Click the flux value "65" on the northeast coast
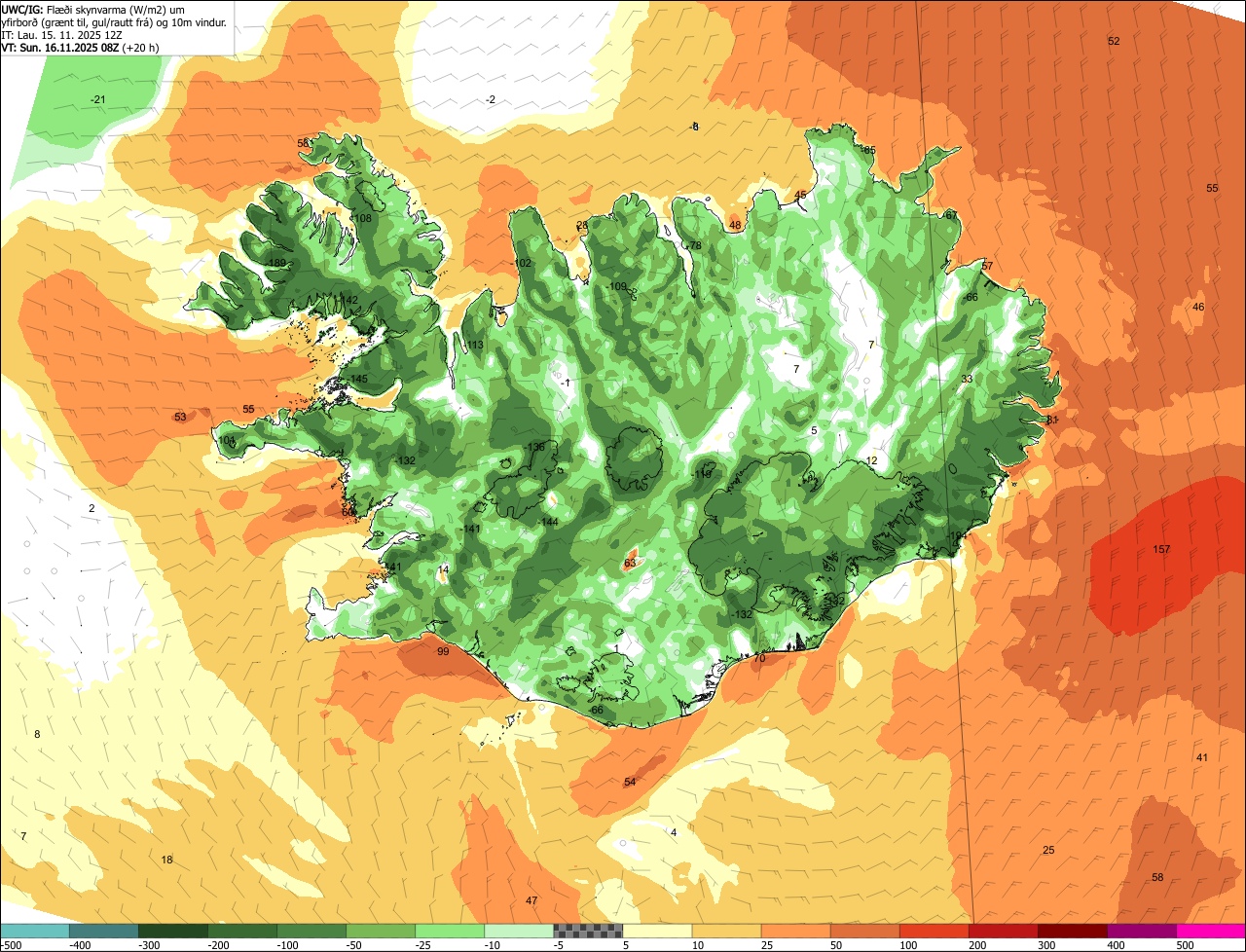This screenshot has height=952, width=1246. click(869, 151)
